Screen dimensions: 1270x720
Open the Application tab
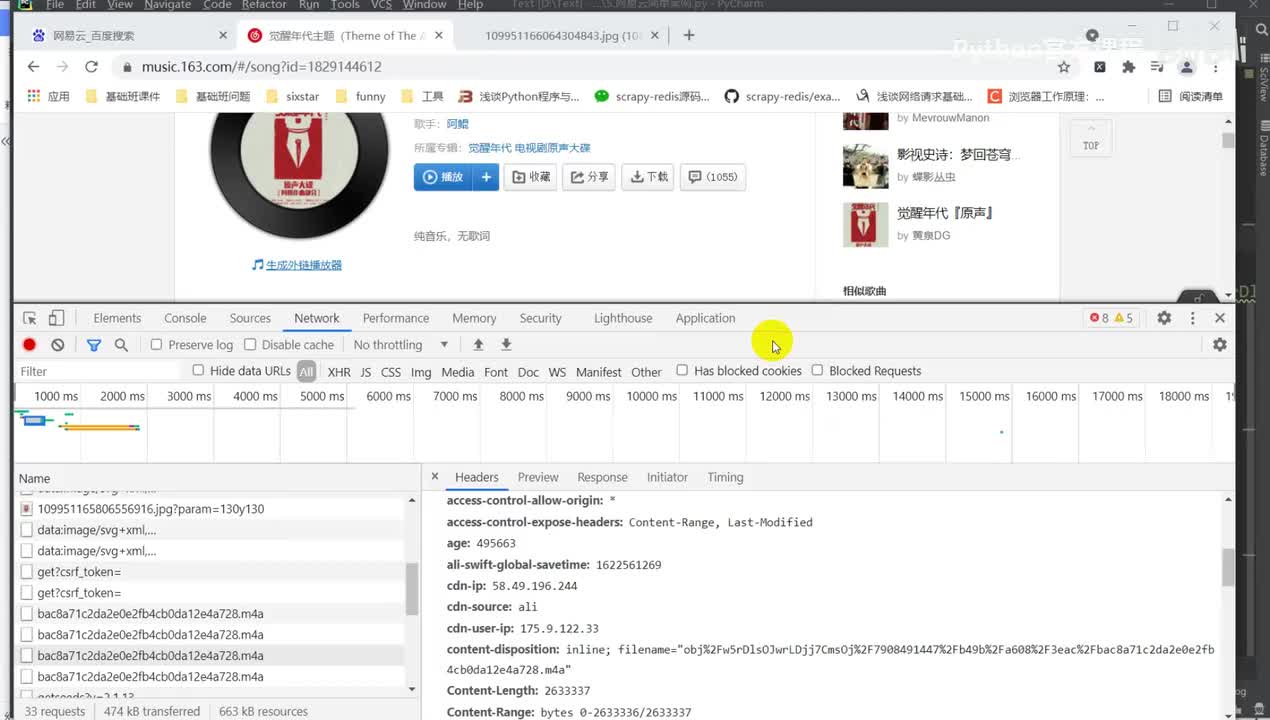point(705,318)
